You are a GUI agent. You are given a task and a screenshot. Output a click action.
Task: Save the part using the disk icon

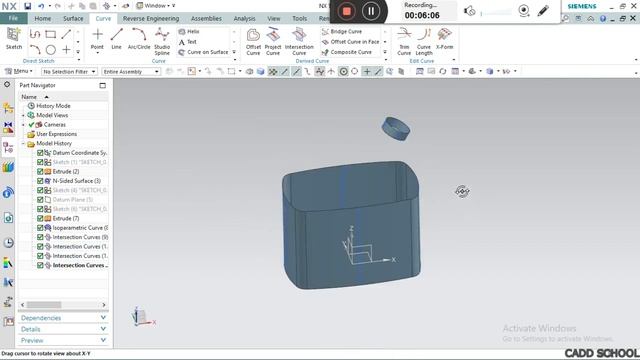tap(27, 6)
